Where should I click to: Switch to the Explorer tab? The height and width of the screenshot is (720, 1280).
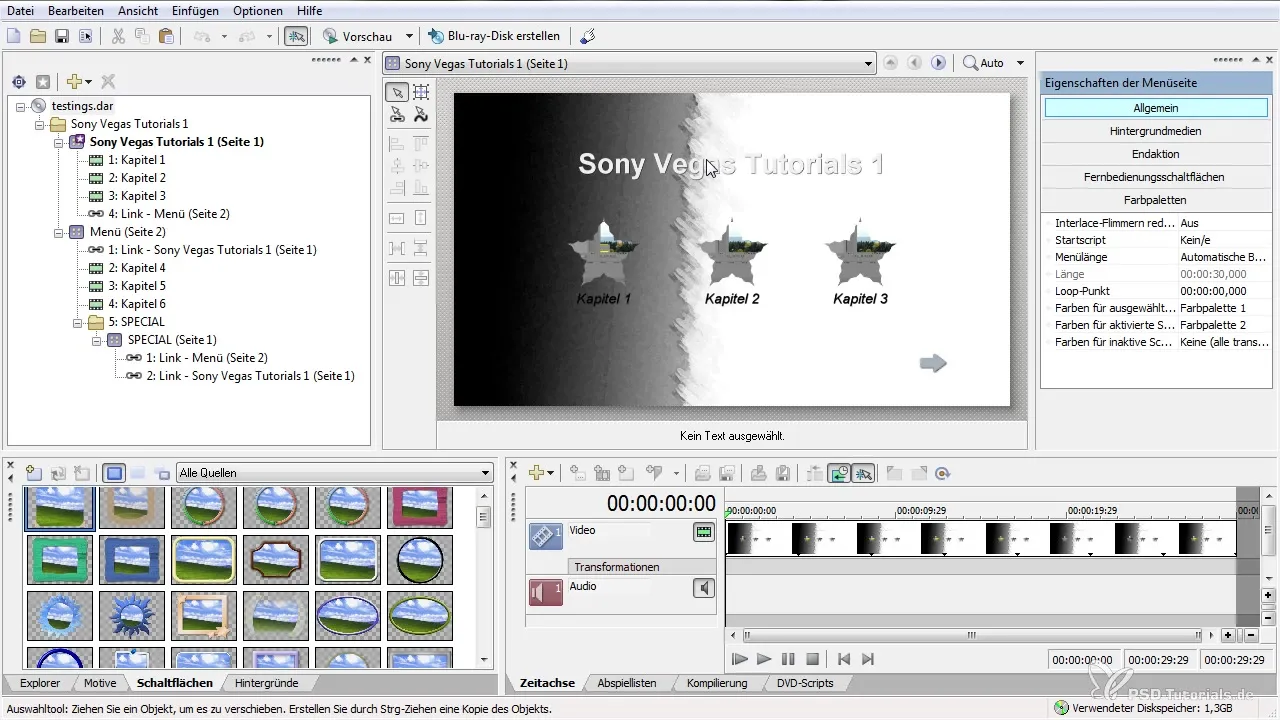[40, 684]
